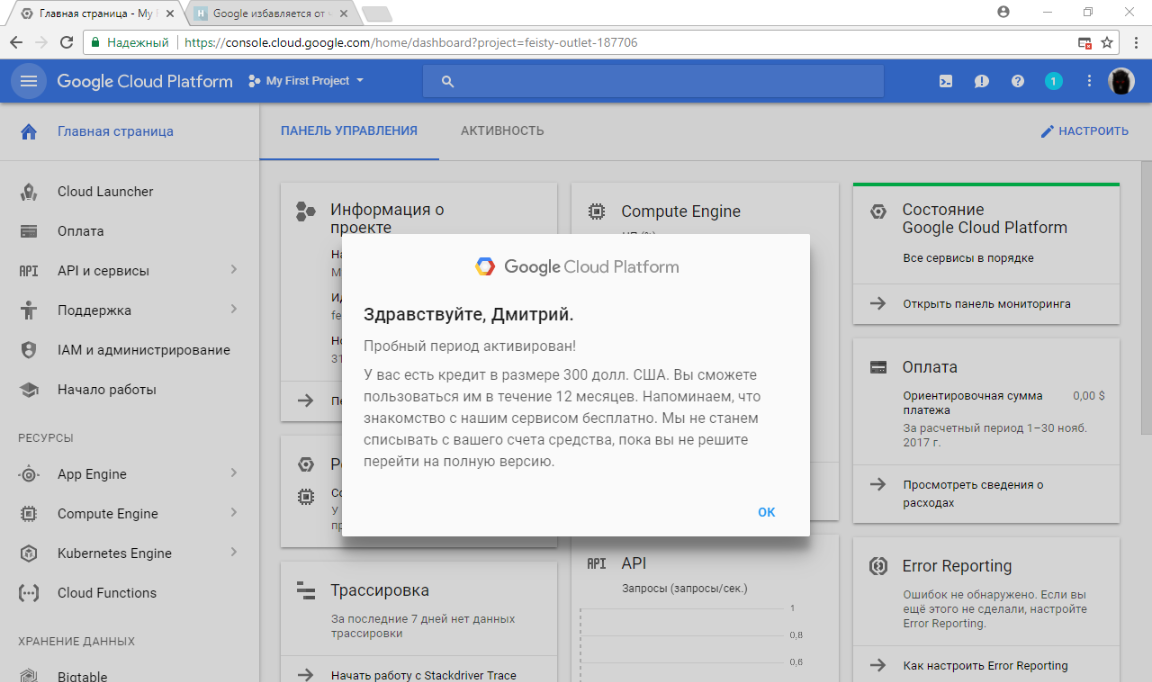The height and width of the screenshot is (682, 1152).
Task: Click the browser address bar URL
Action: pyautogui.click(x=411, y=43)
